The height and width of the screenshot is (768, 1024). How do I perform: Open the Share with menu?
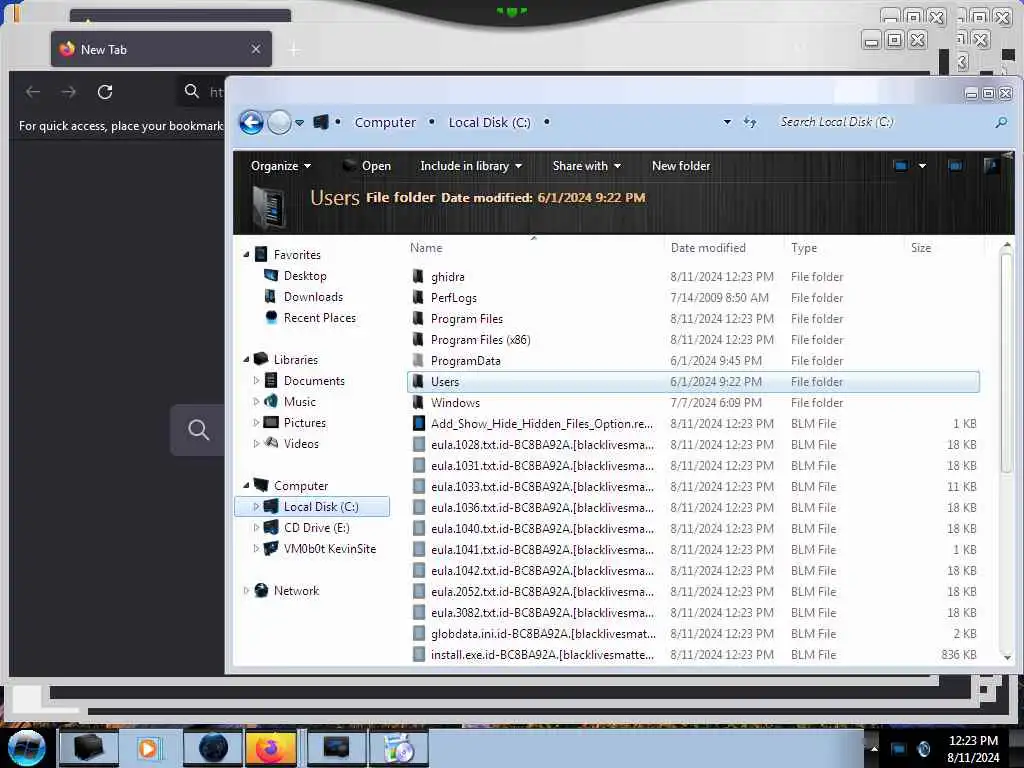[586, 166]
